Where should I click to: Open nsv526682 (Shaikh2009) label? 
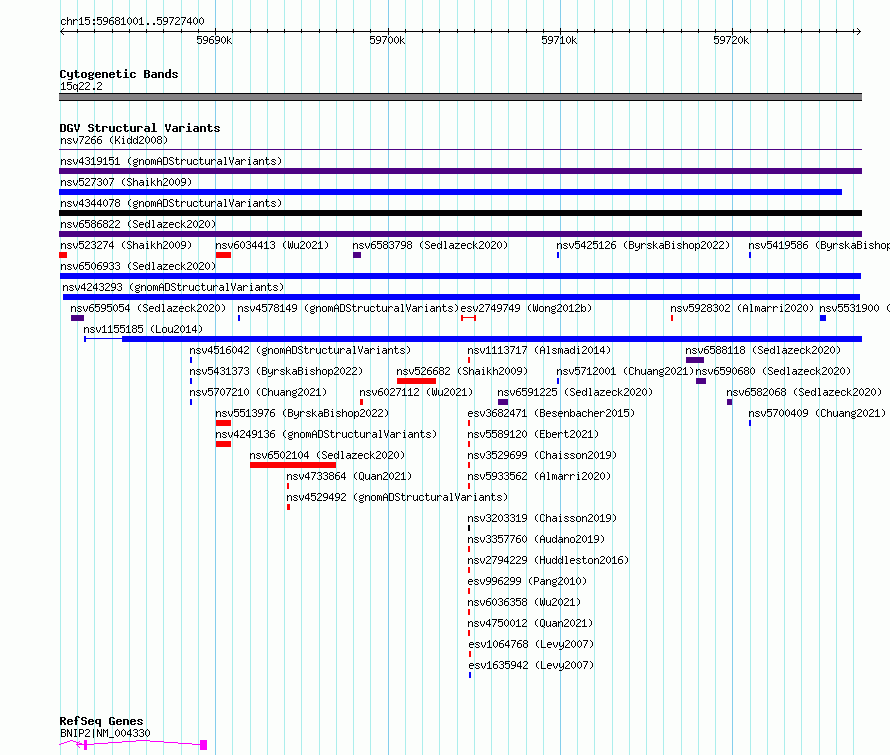tap(463, 371)
